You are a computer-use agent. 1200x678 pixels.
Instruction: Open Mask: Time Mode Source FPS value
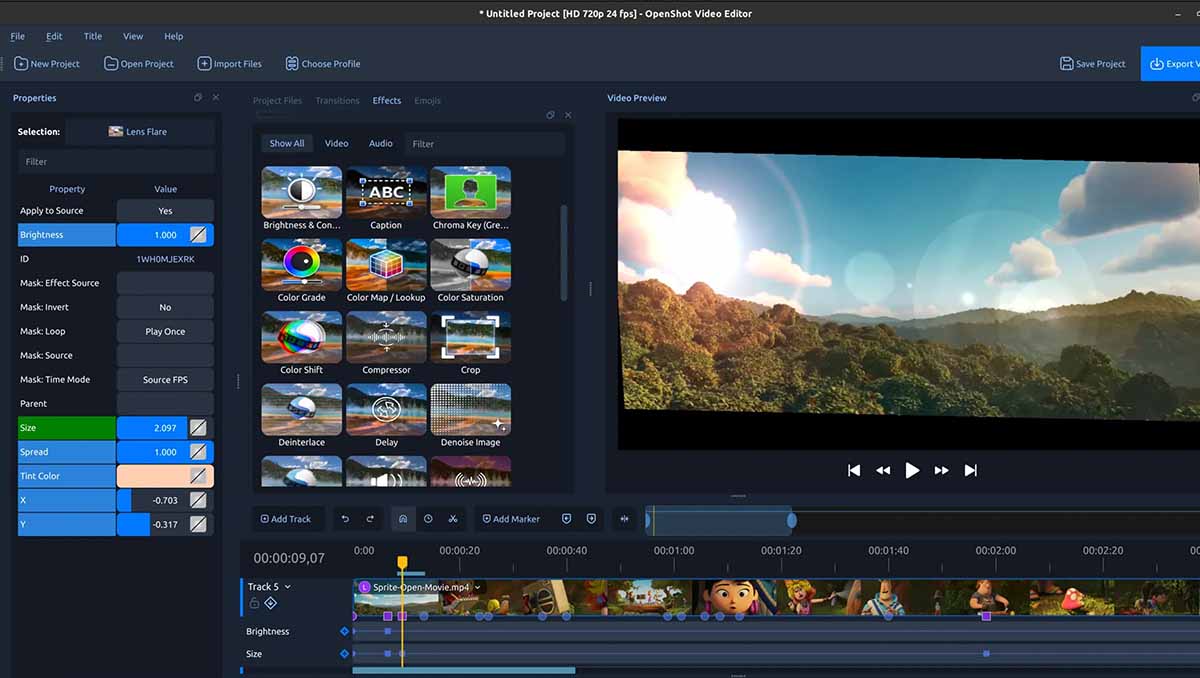click(x=165, y=379)
